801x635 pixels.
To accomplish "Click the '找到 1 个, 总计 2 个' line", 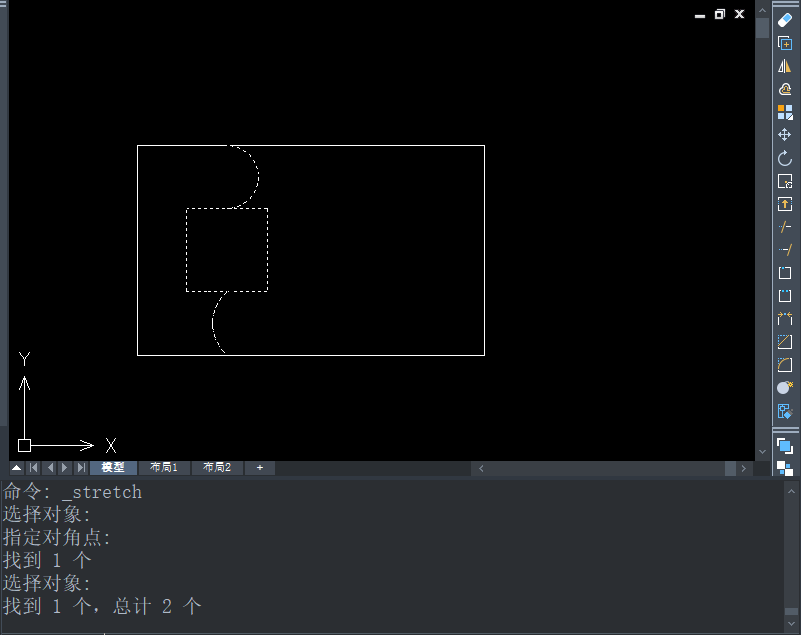I will click(102, 606).
